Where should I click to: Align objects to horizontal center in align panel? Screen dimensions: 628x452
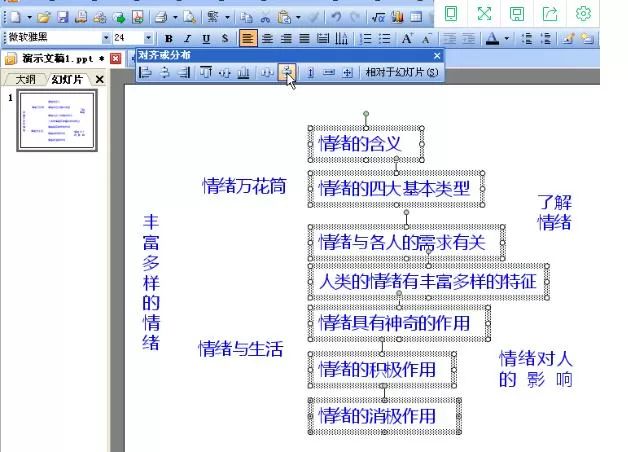click(165, 72)
